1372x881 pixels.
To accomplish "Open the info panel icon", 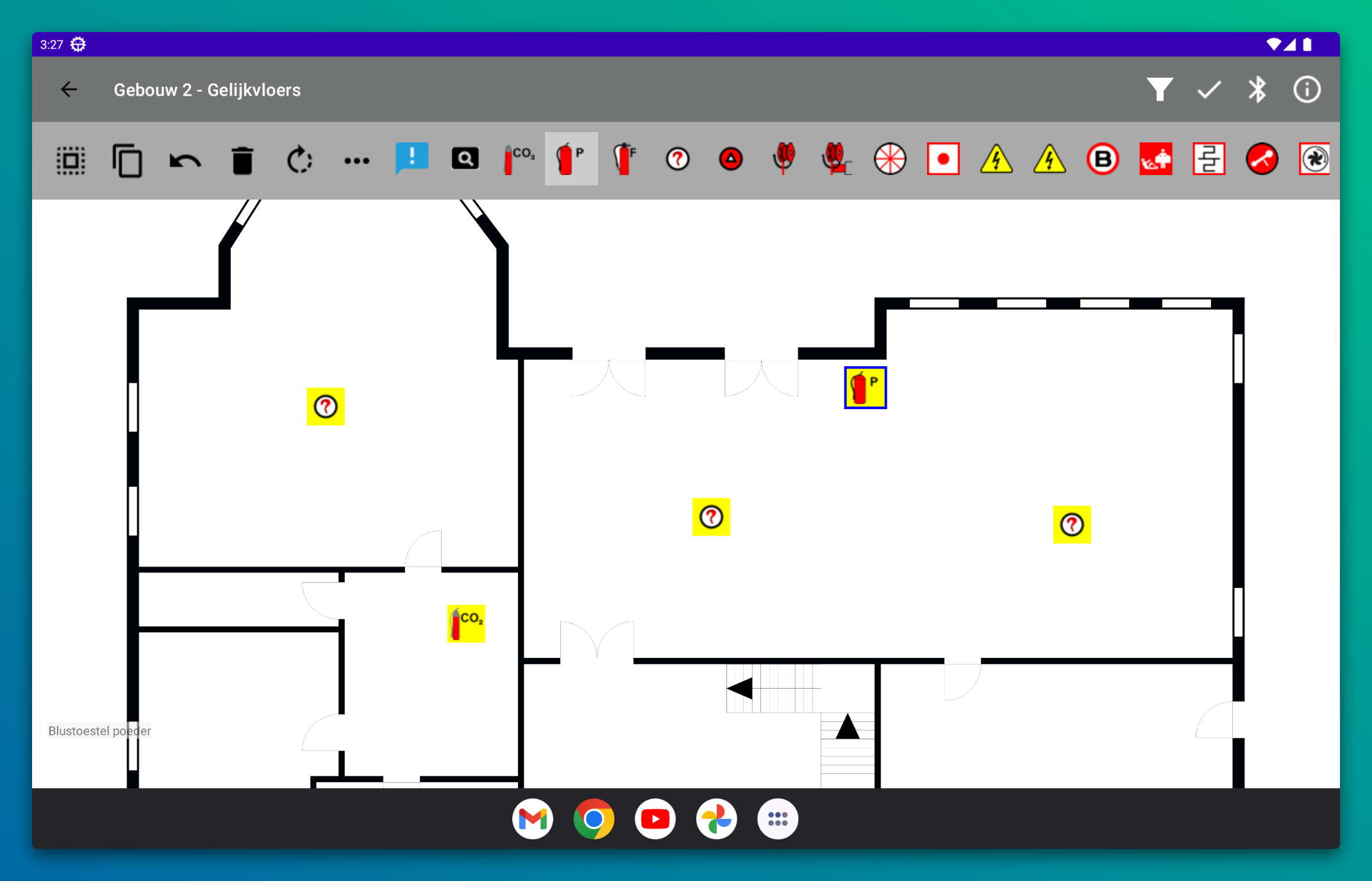I will click(1307, 90).
